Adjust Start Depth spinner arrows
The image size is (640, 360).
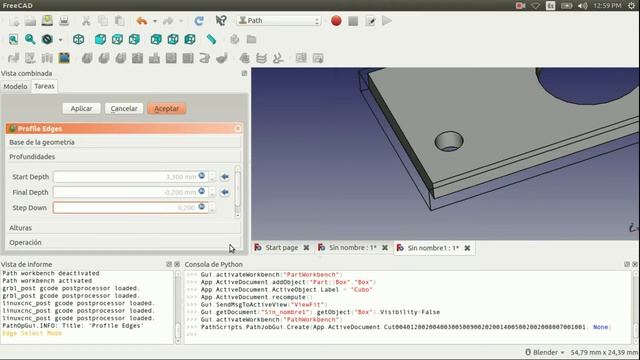pyautogui.click(x=212, y=177)
